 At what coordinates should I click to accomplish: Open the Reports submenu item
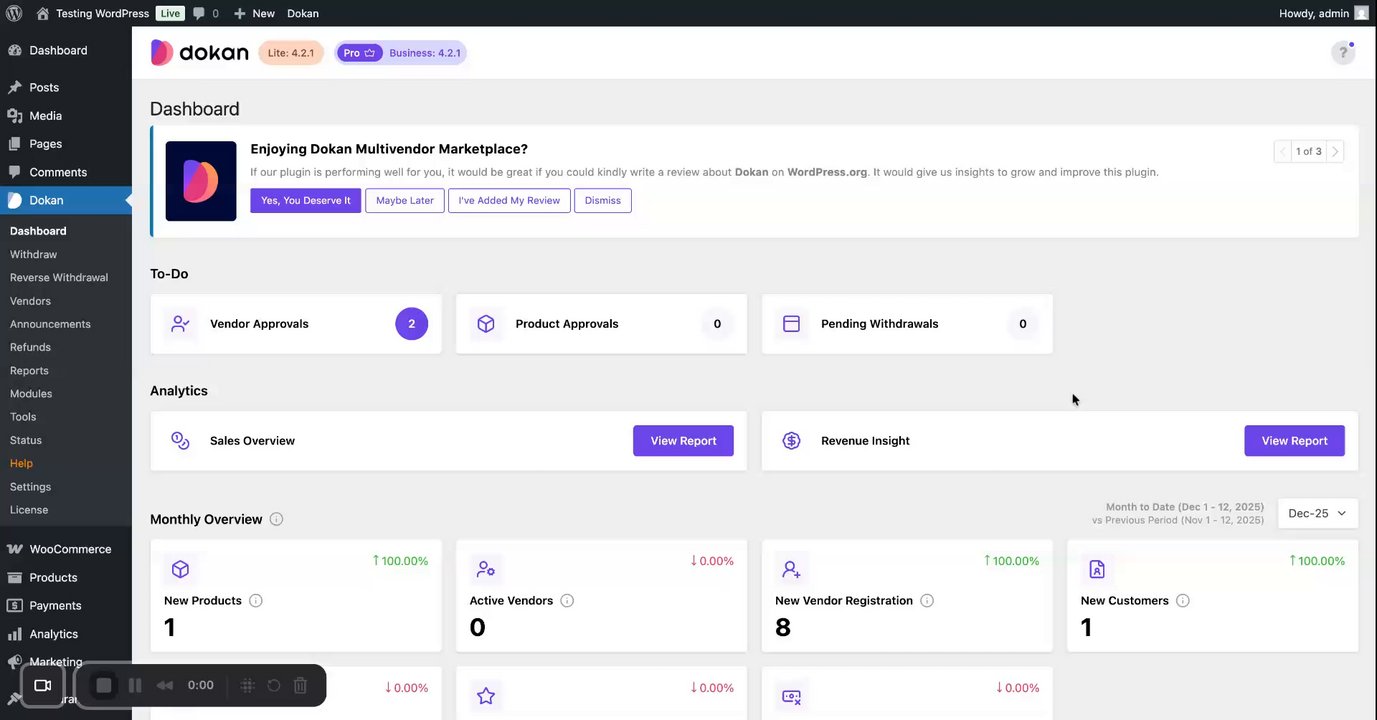[29, 370]
